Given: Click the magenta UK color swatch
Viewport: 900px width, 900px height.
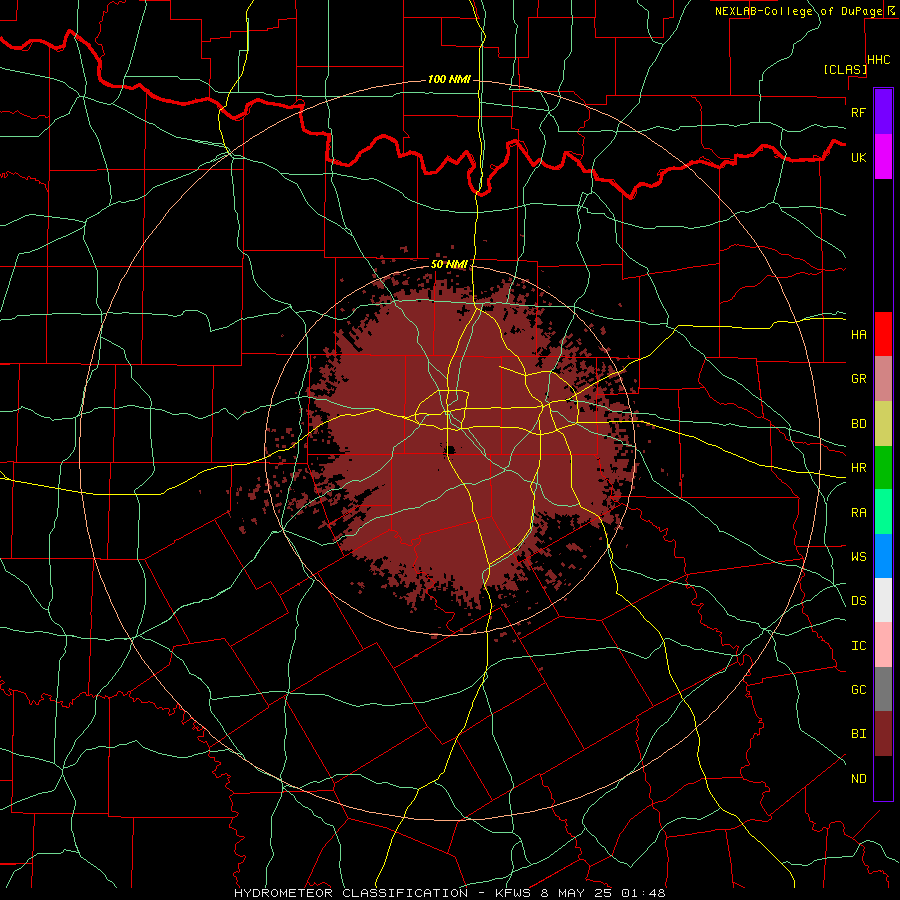Looking at the screenshot, I should tap(883, 157).
